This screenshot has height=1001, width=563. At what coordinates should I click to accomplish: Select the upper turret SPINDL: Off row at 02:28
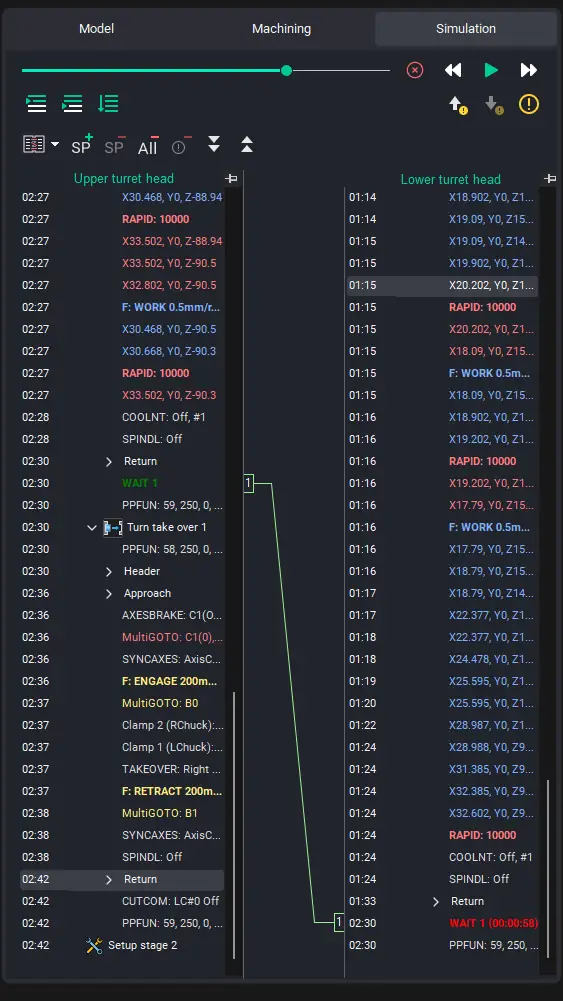pos(122,439)
